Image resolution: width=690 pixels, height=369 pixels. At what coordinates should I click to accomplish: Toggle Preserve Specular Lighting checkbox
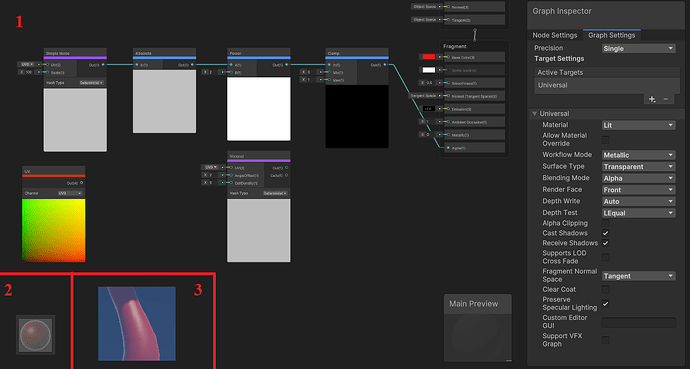606,303
